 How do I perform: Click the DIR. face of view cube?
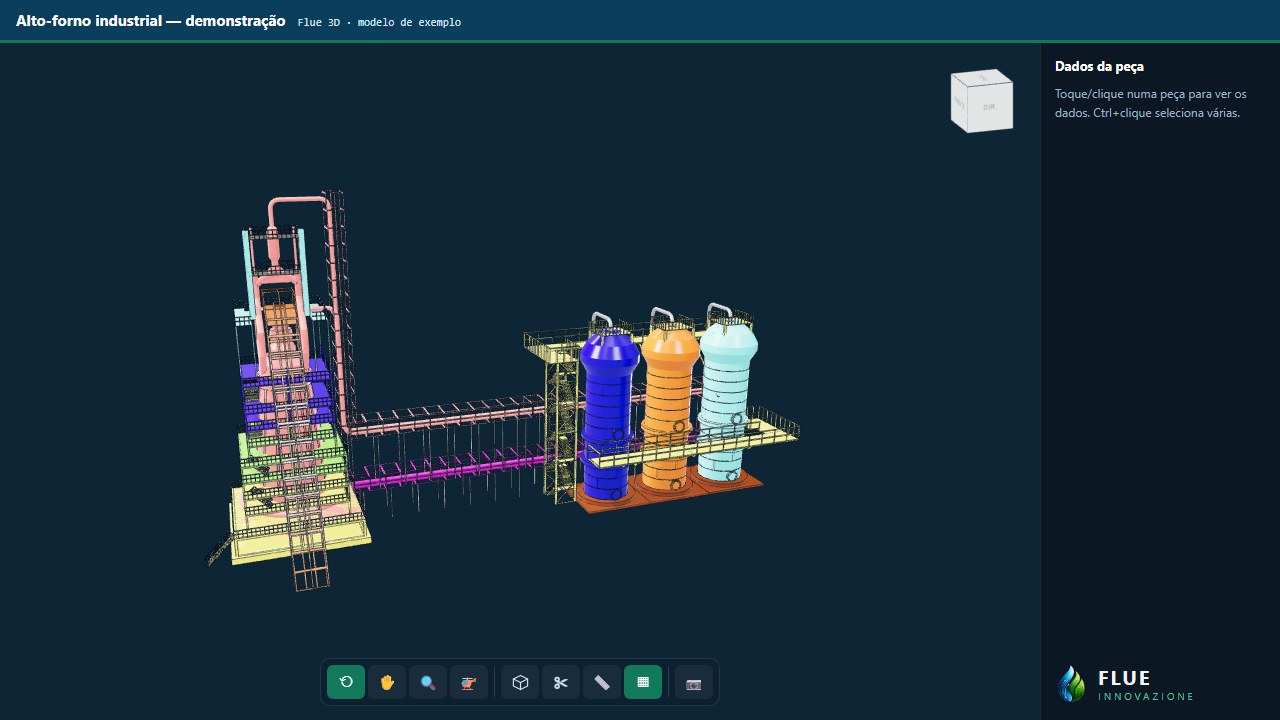(x=990, y=107)
